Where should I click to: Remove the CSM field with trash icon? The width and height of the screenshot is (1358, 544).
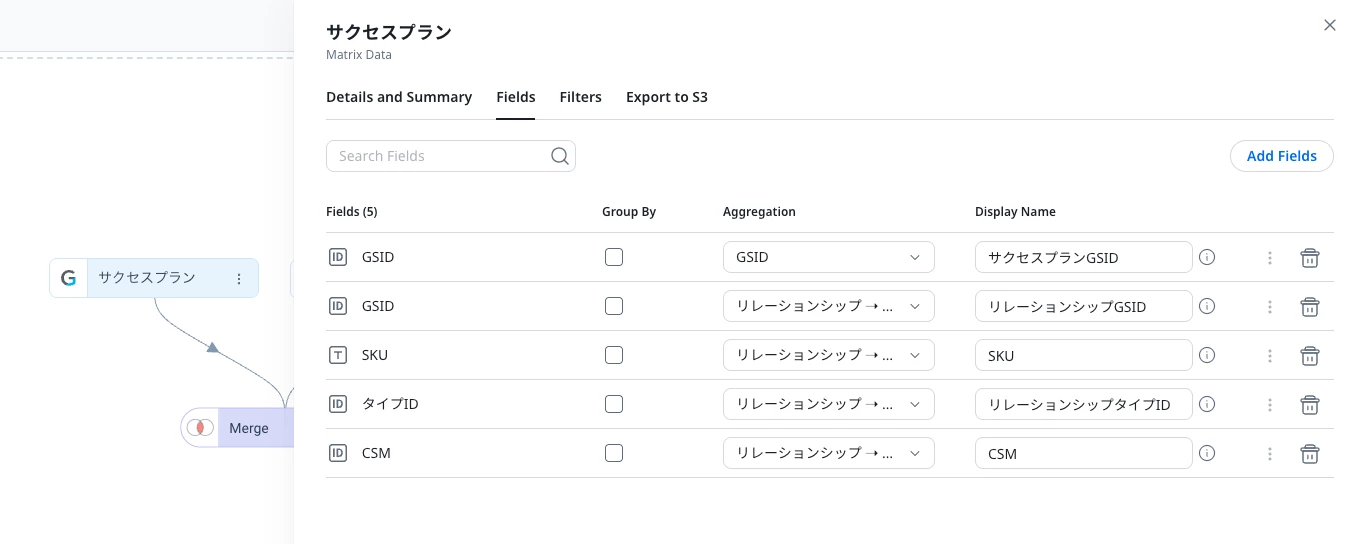click(1309, 454)
